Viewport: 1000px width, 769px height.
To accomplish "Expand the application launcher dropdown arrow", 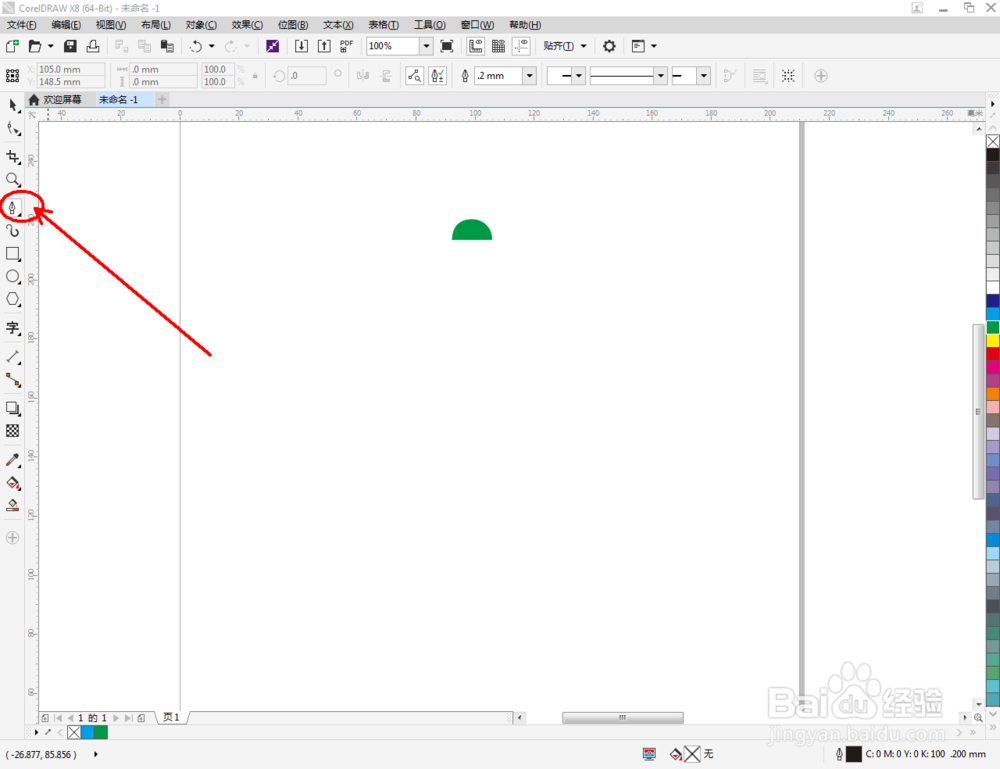I will (x=654, y=46).
